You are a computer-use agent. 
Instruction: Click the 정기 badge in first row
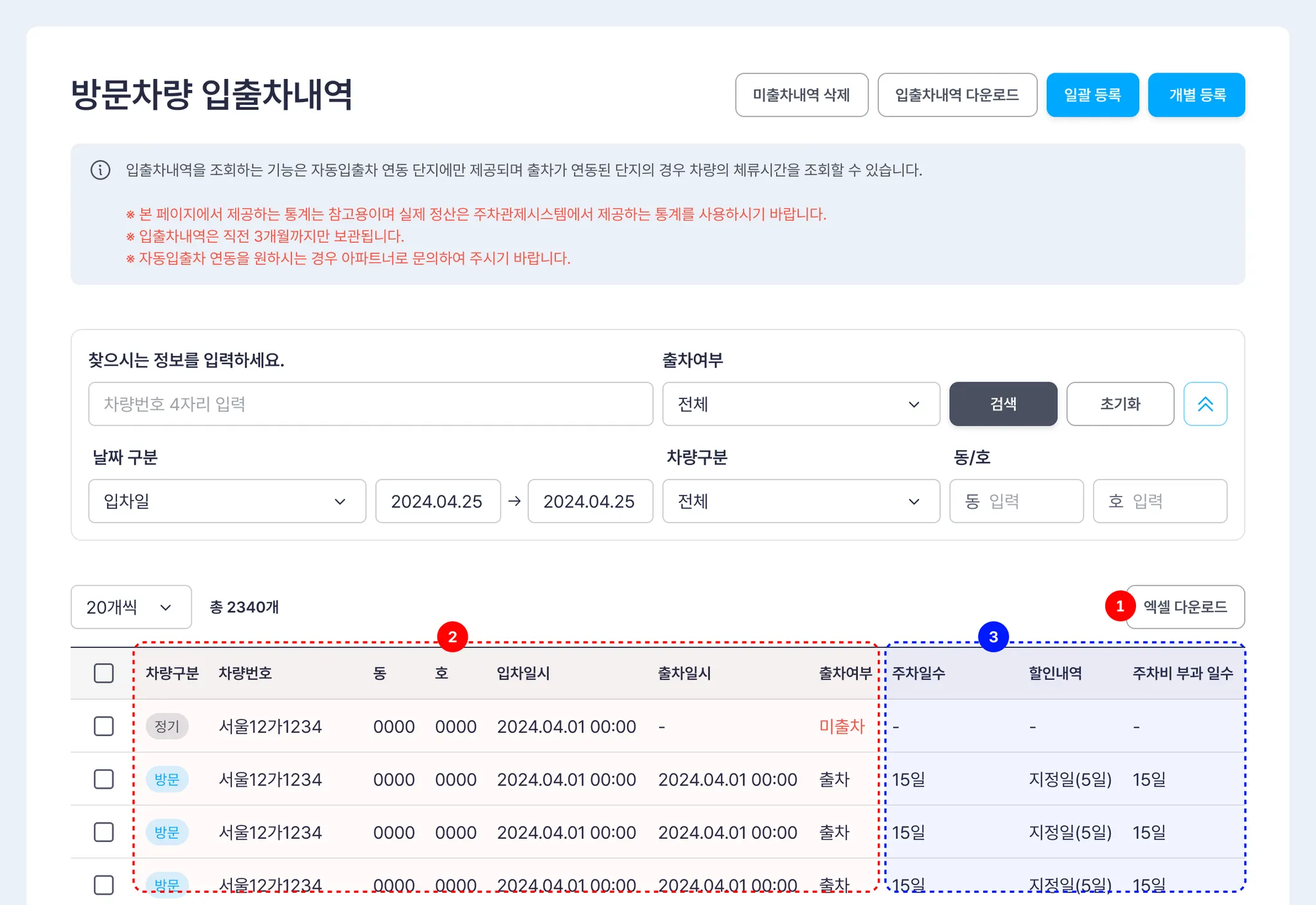167,726
